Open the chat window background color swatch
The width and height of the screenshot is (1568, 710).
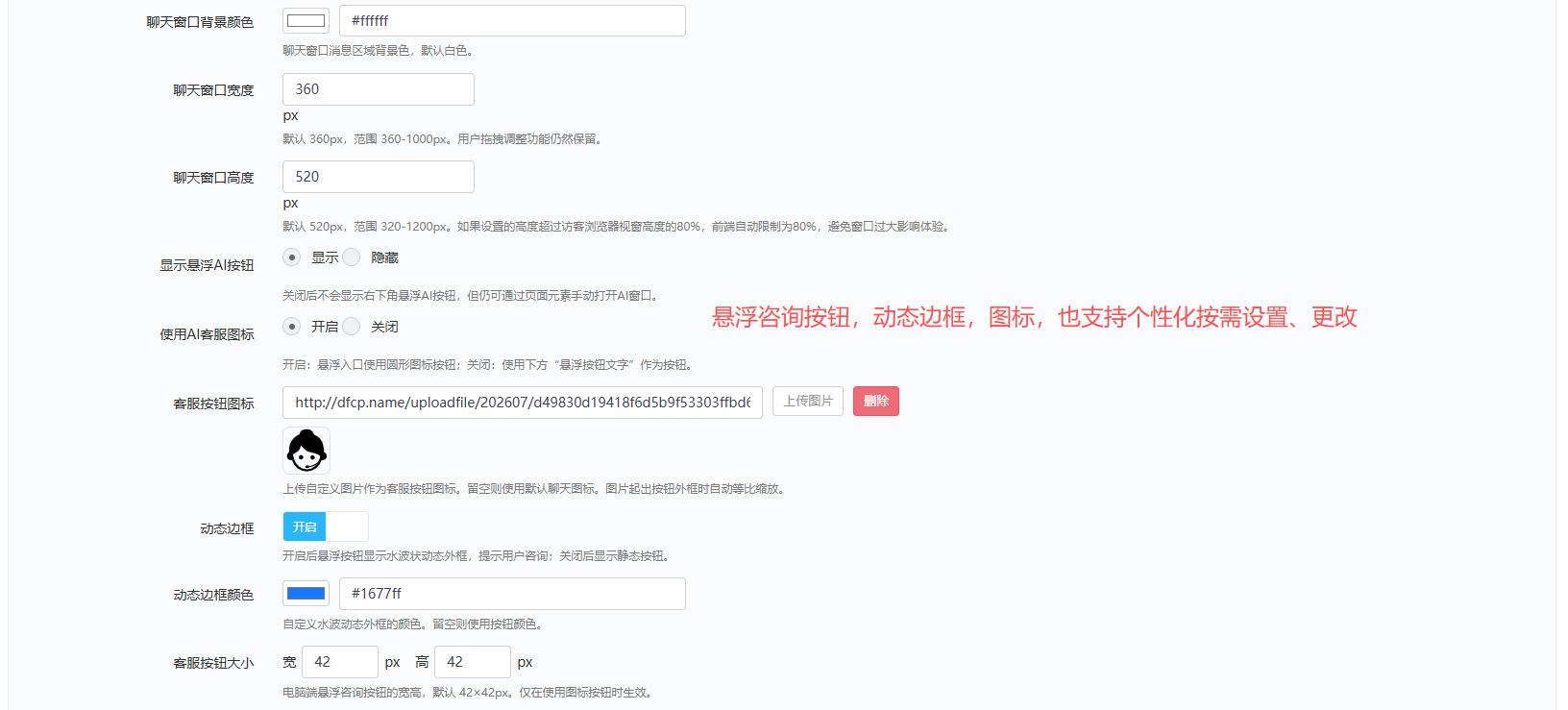coord(306,21)
